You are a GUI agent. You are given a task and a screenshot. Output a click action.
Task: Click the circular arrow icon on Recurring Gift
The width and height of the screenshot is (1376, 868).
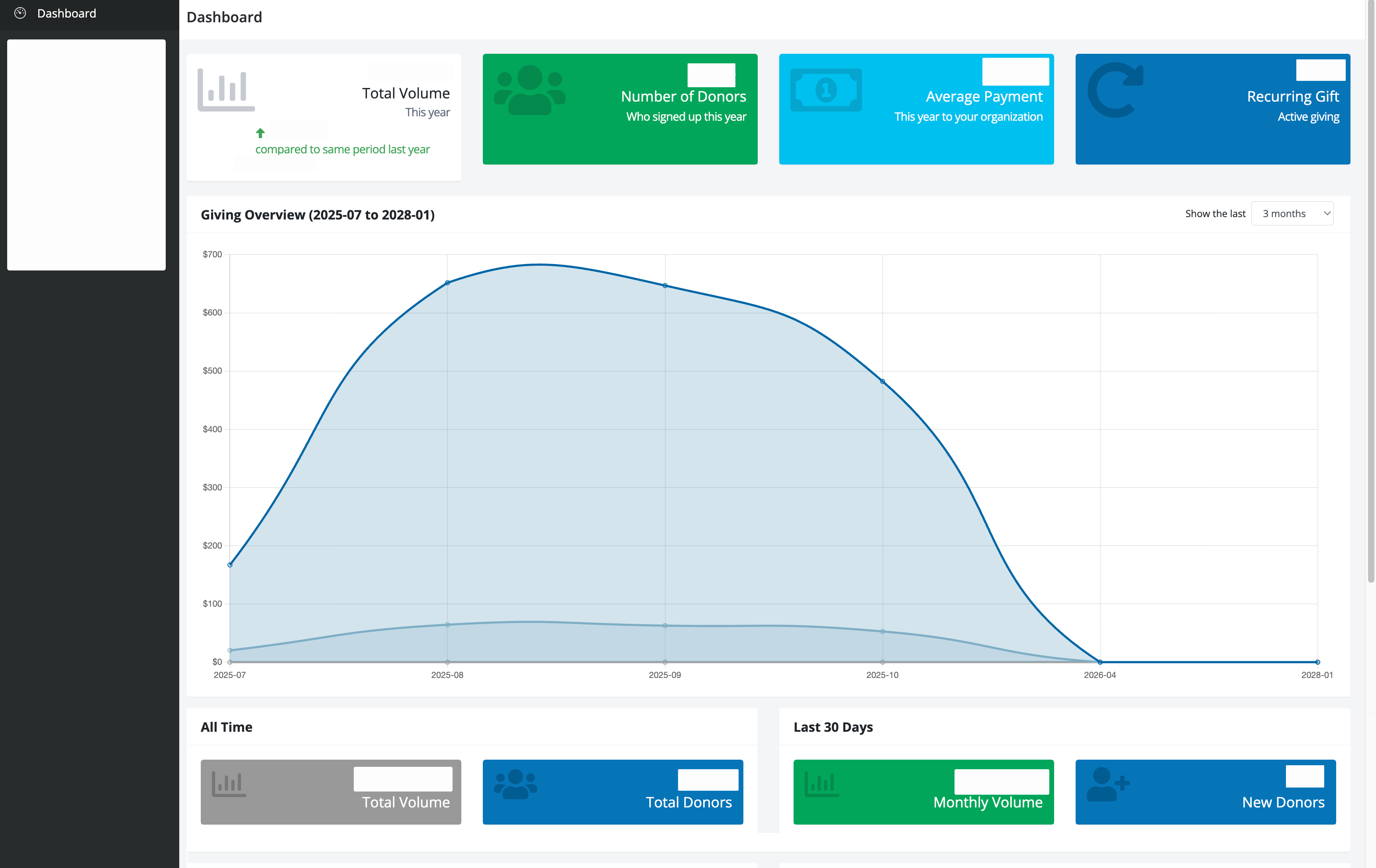[1114, 90]
